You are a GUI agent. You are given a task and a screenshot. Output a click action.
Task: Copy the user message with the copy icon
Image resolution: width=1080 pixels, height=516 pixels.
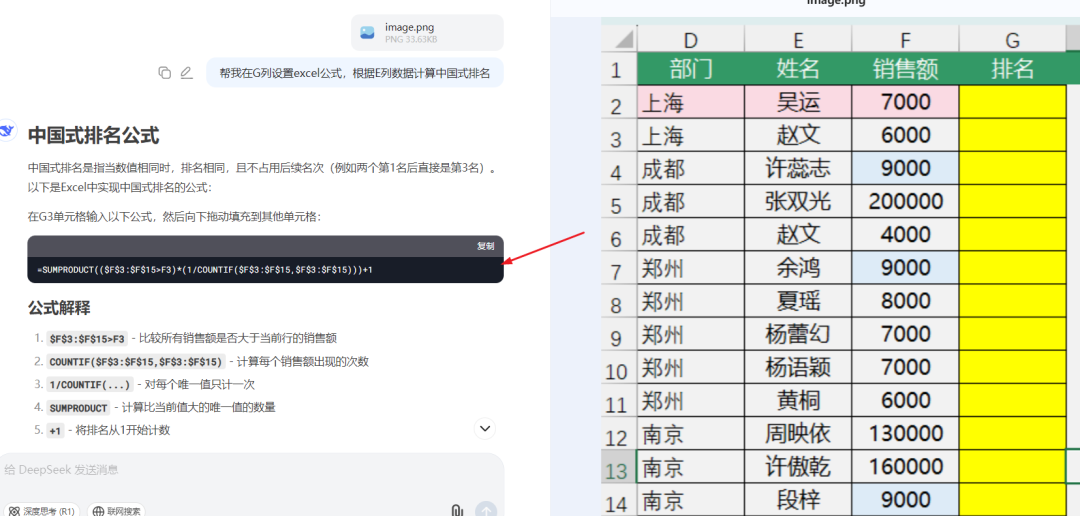click(164, 72)
